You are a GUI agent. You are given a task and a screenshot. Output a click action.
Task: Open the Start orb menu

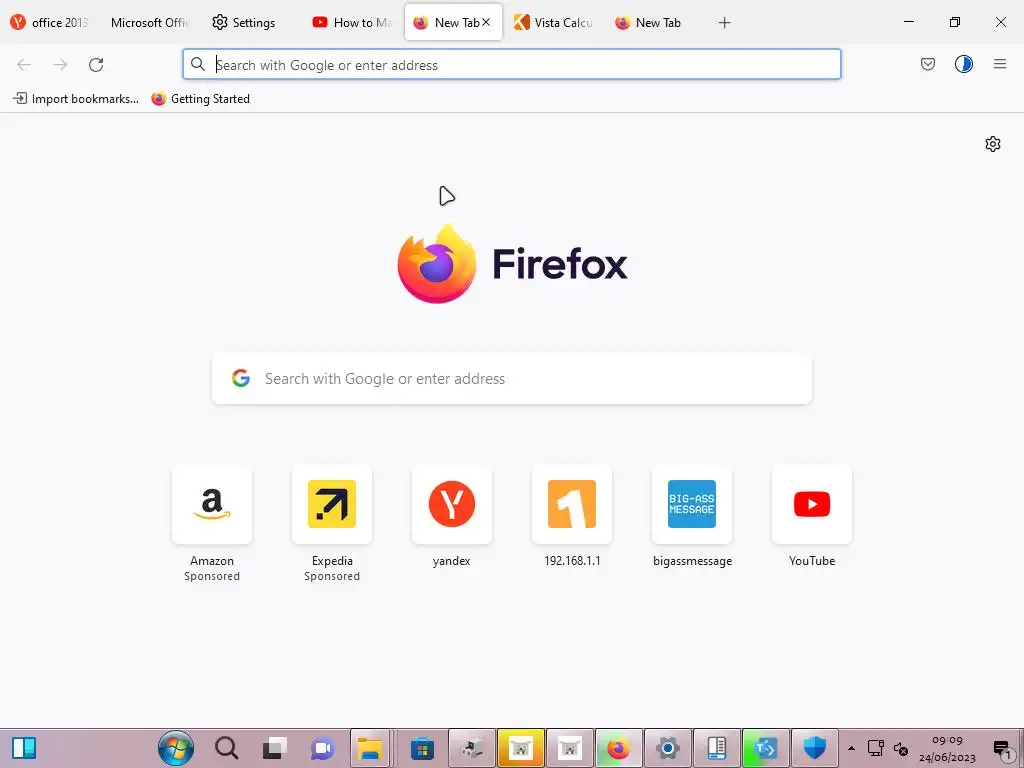click(x=176, y=748)
